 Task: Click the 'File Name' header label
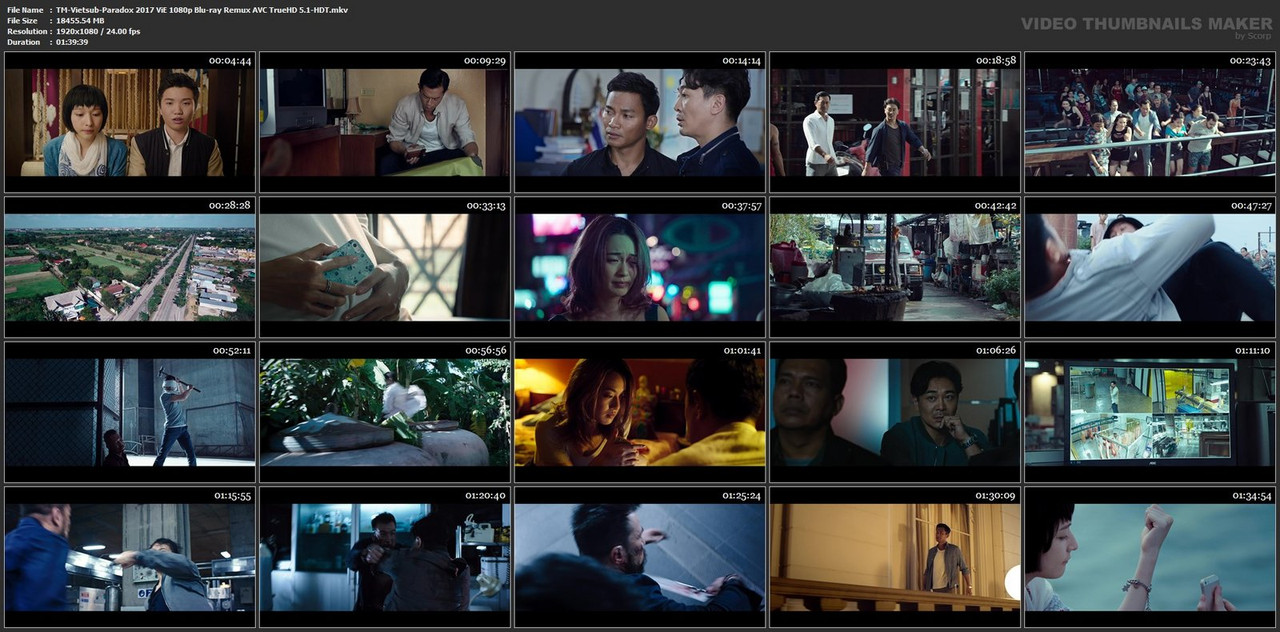tap(25, 10)
